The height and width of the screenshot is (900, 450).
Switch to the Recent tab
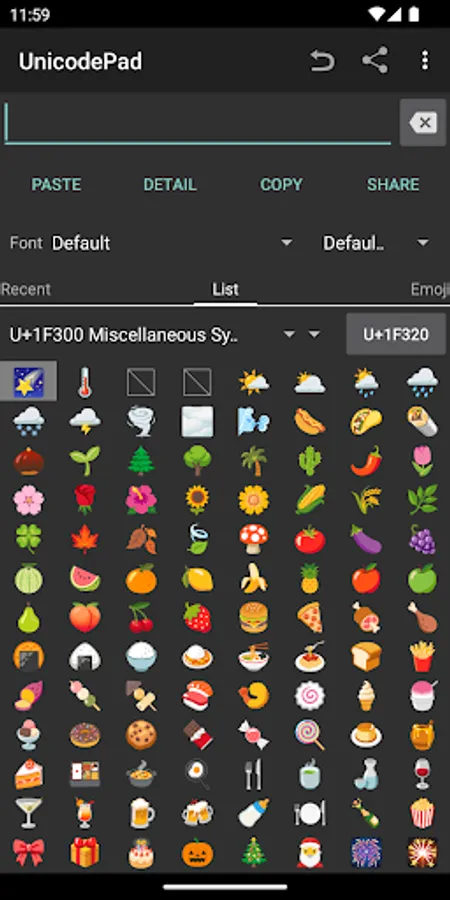tap(25, 289)
